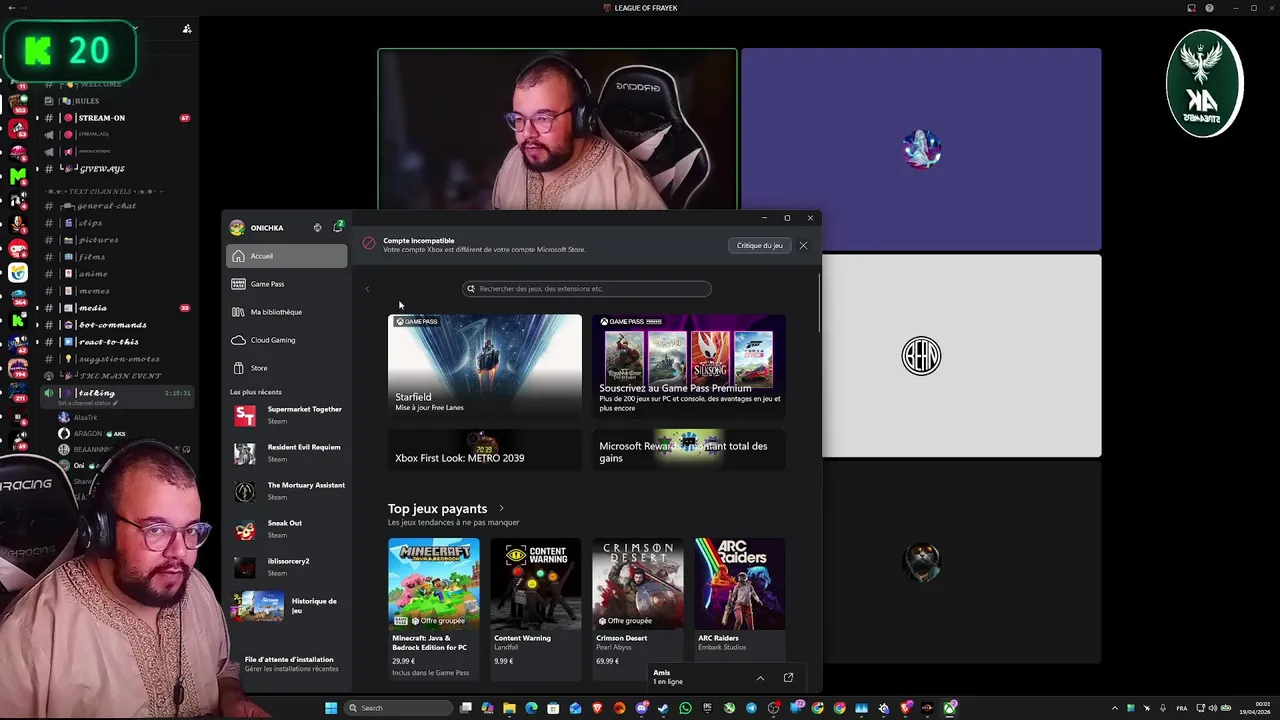Expand the Amis panel chevron
This screenshot has width=1280, height=720.
760,678
